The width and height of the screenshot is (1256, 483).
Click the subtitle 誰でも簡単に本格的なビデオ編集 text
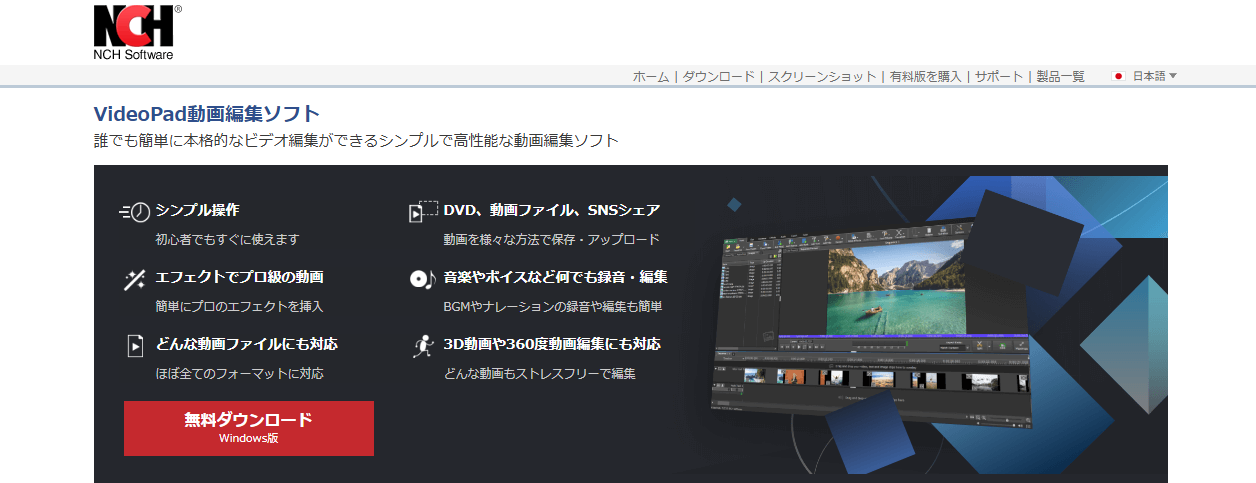tap(356, 141)
